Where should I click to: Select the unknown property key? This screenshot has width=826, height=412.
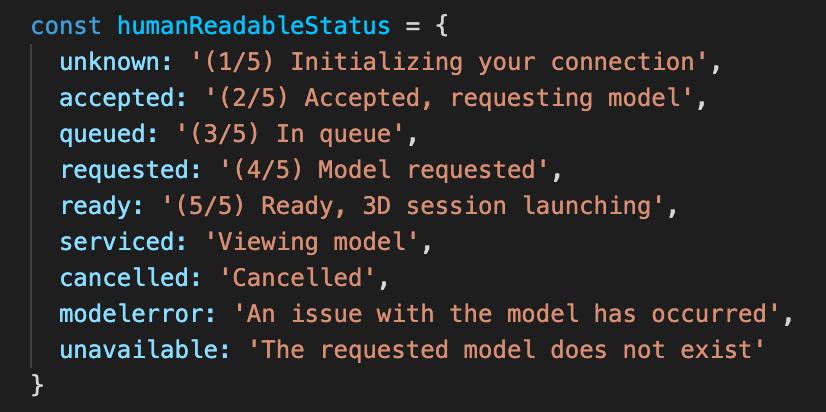(x=110, y=63)
